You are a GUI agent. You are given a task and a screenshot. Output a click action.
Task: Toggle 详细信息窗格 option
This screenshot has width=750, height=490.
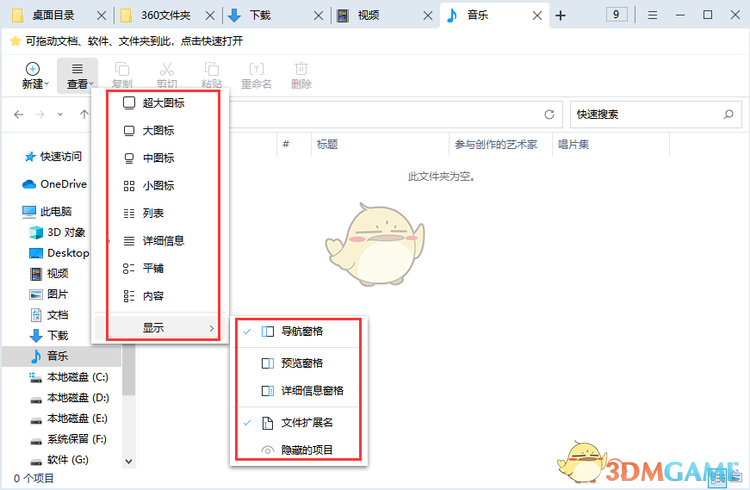(298, 391)
